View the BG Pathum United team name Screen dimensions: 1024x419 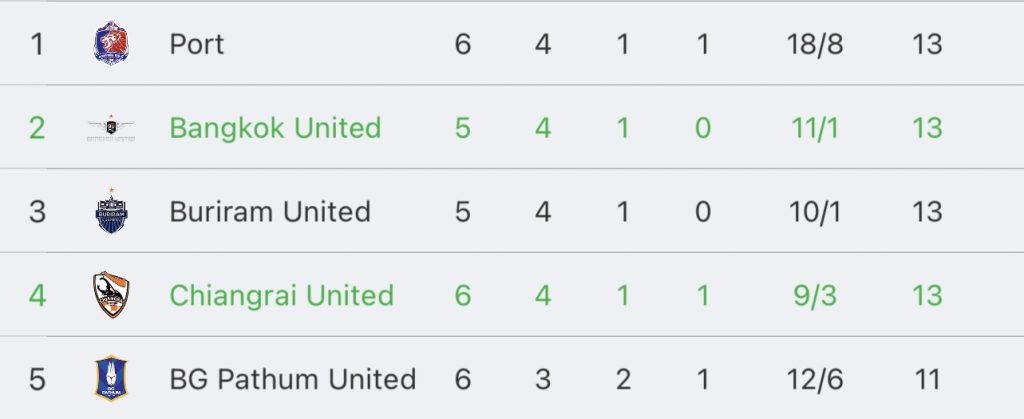click(x=293, y=379)
